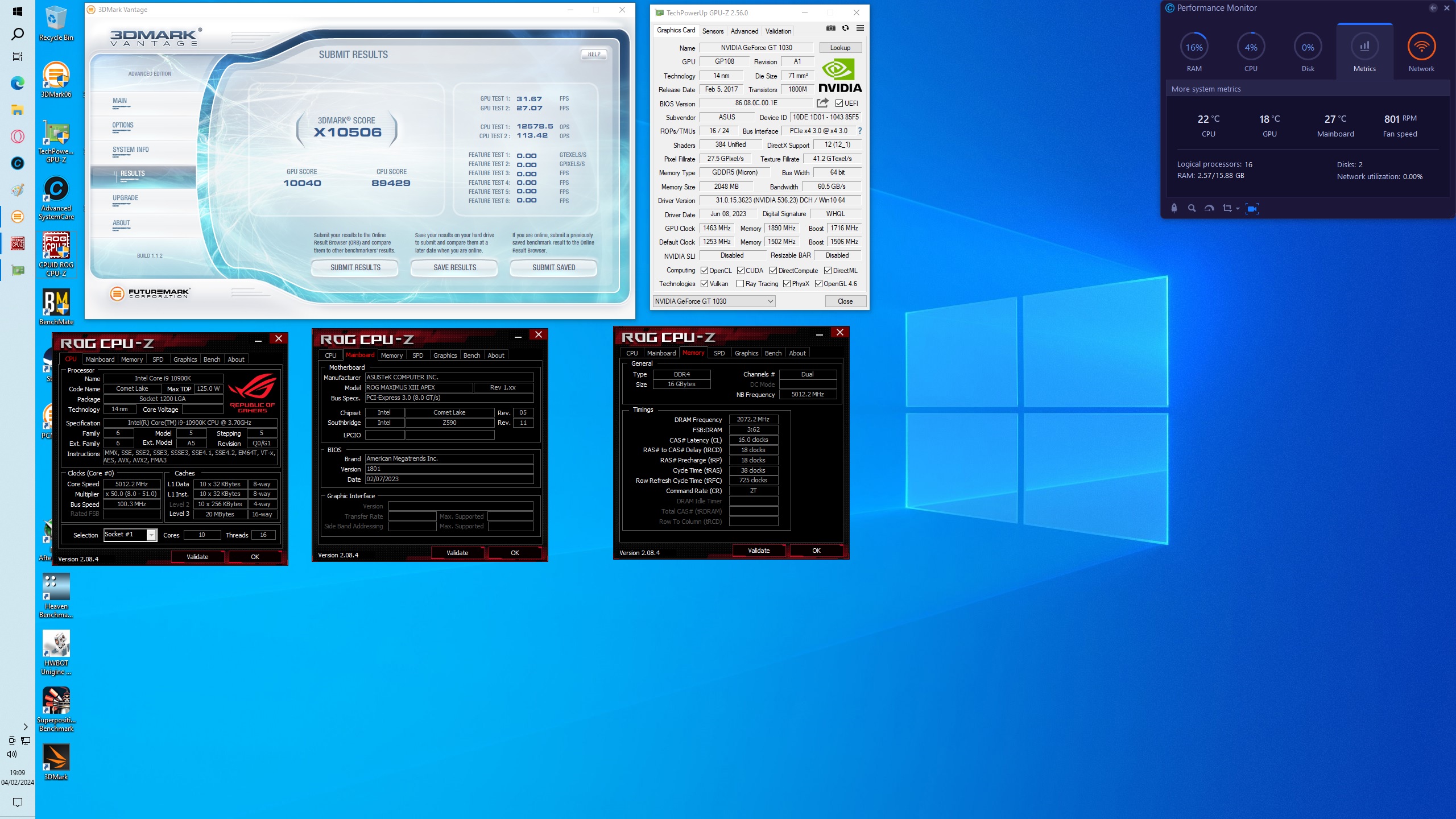The height and width of the screenshot is (819, 1456).
Task: Click the File Explorer taskbar icon
Action: (x=18, y=110)
